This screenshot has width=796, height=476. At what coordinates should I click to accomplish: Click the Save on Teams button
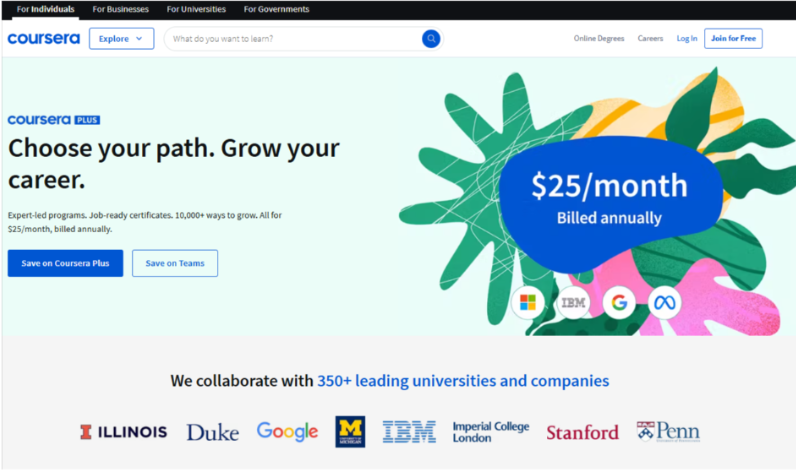(175, 263)
